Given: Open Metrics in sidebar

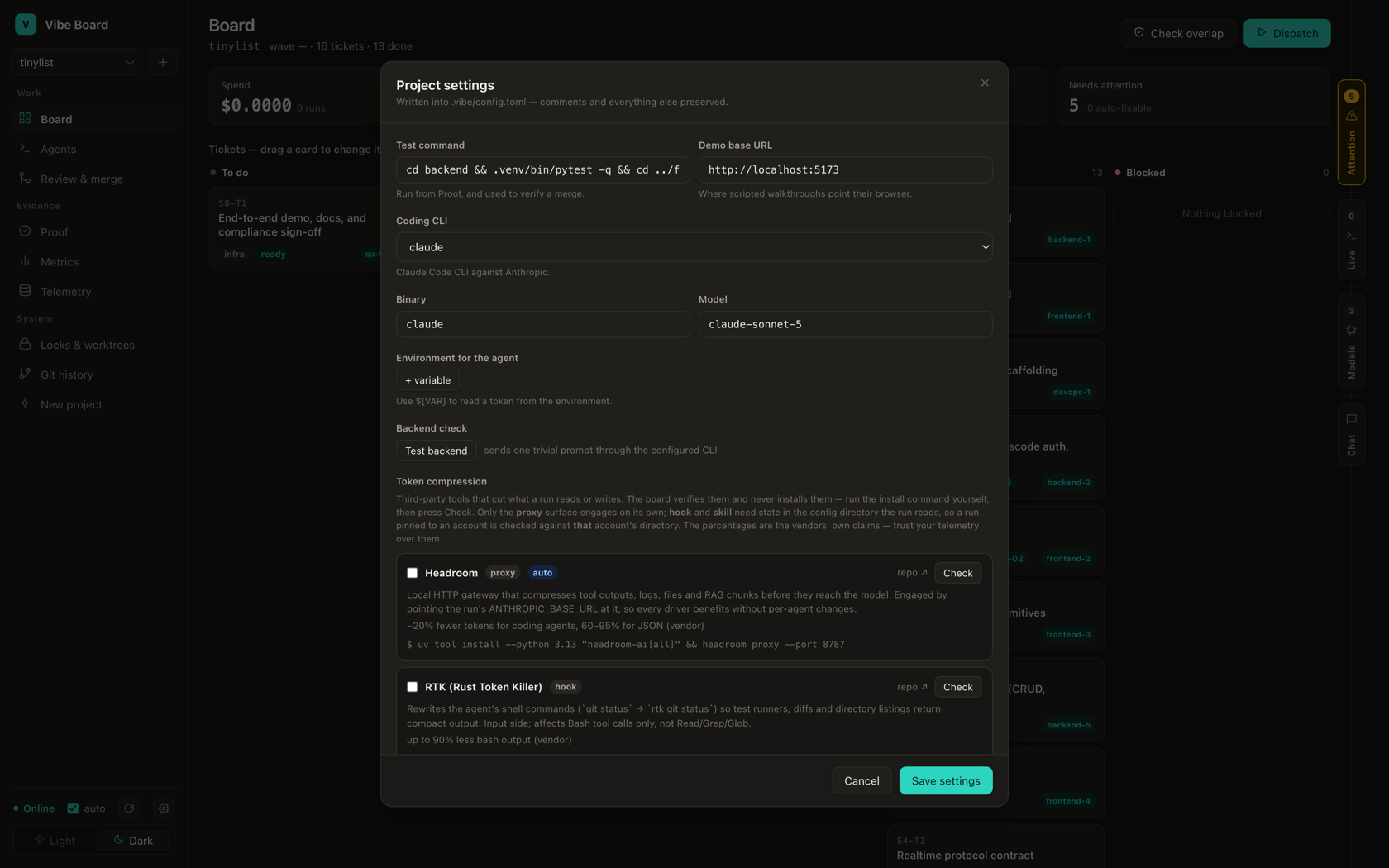Looking at the screenshot, I should (x=93, y=262).
